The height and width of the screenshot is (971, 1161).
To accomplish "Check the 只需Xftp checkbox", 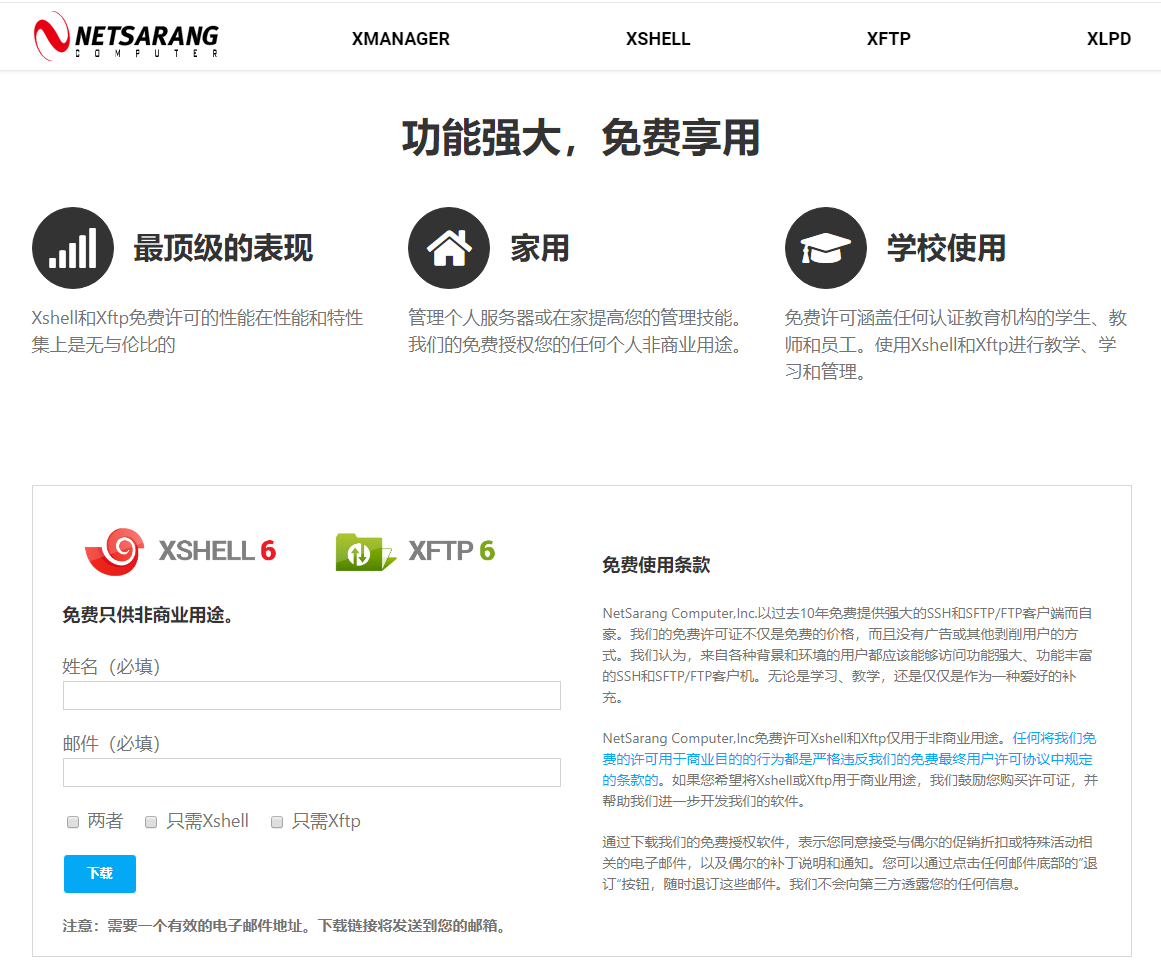I will pos(277,822).
